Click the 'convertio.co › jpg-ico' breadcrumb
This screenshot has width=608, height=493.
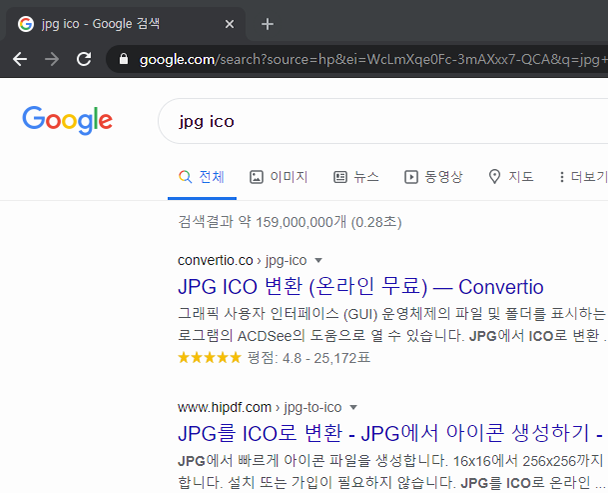pos(242,260)
